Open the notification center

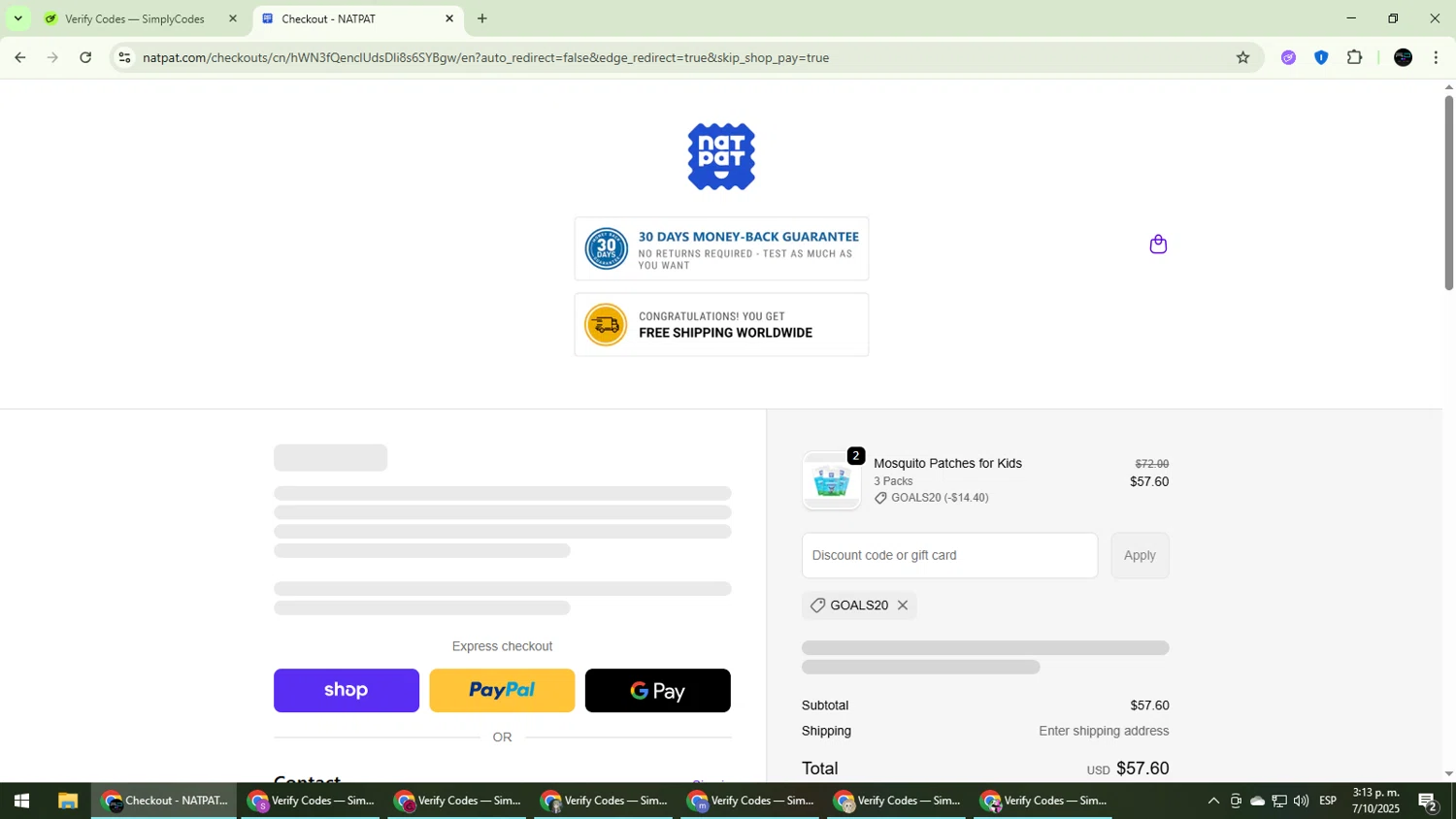point(1429,802)
